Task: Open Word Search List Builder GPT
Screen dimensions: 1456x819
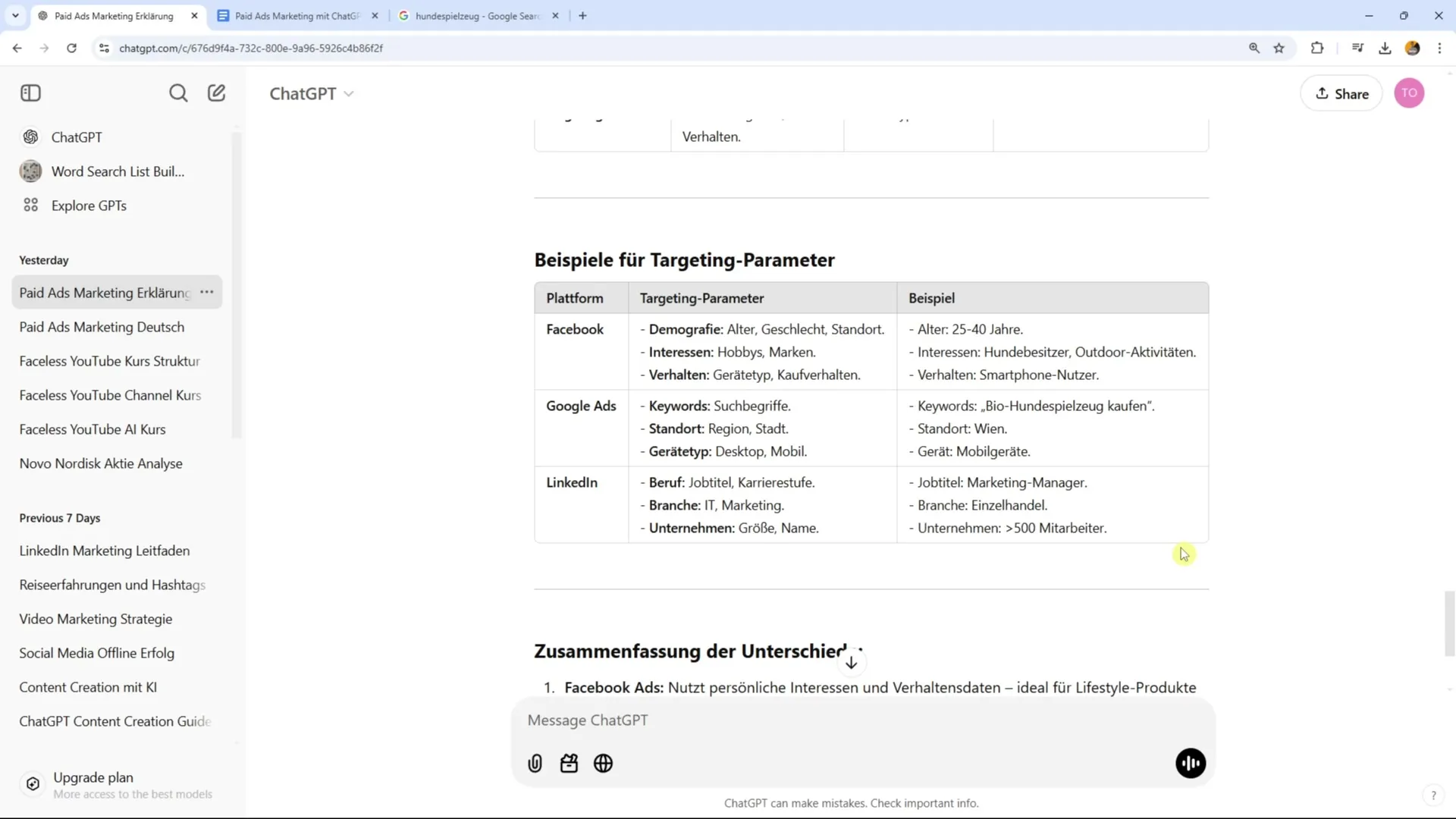Action: click(x=118, y=171)
